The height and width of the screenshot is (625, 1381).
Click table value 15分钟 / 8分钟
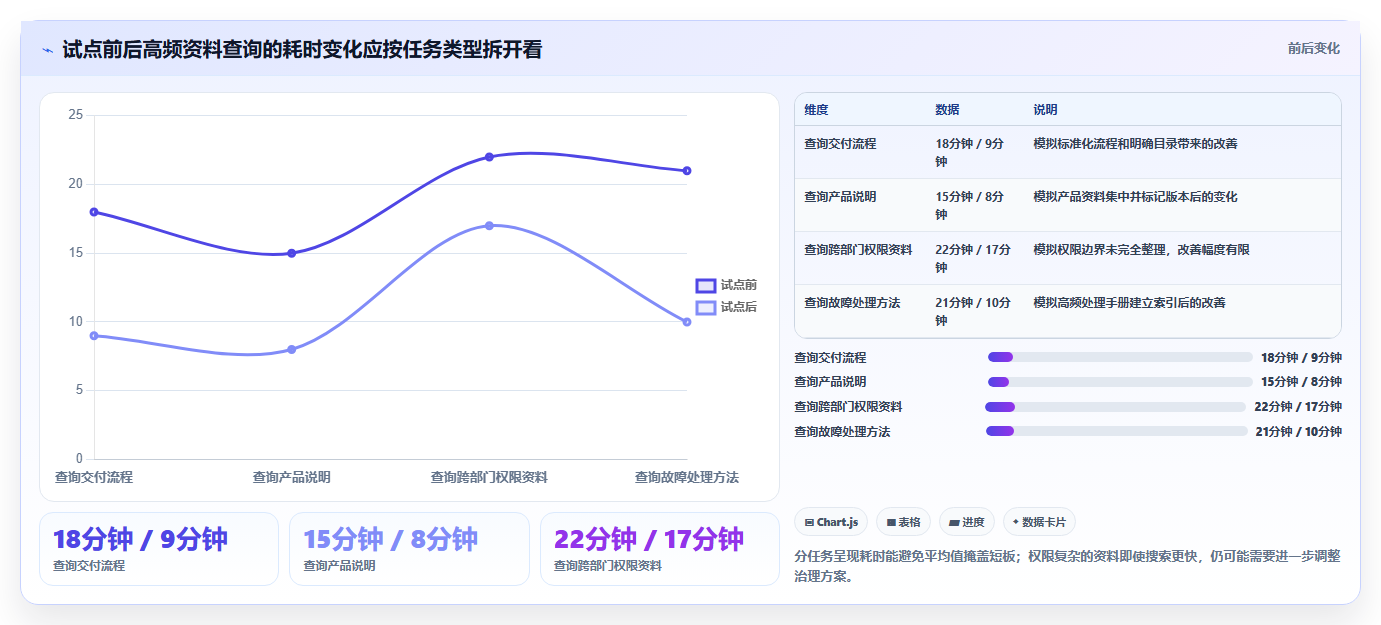click(970, 205)
